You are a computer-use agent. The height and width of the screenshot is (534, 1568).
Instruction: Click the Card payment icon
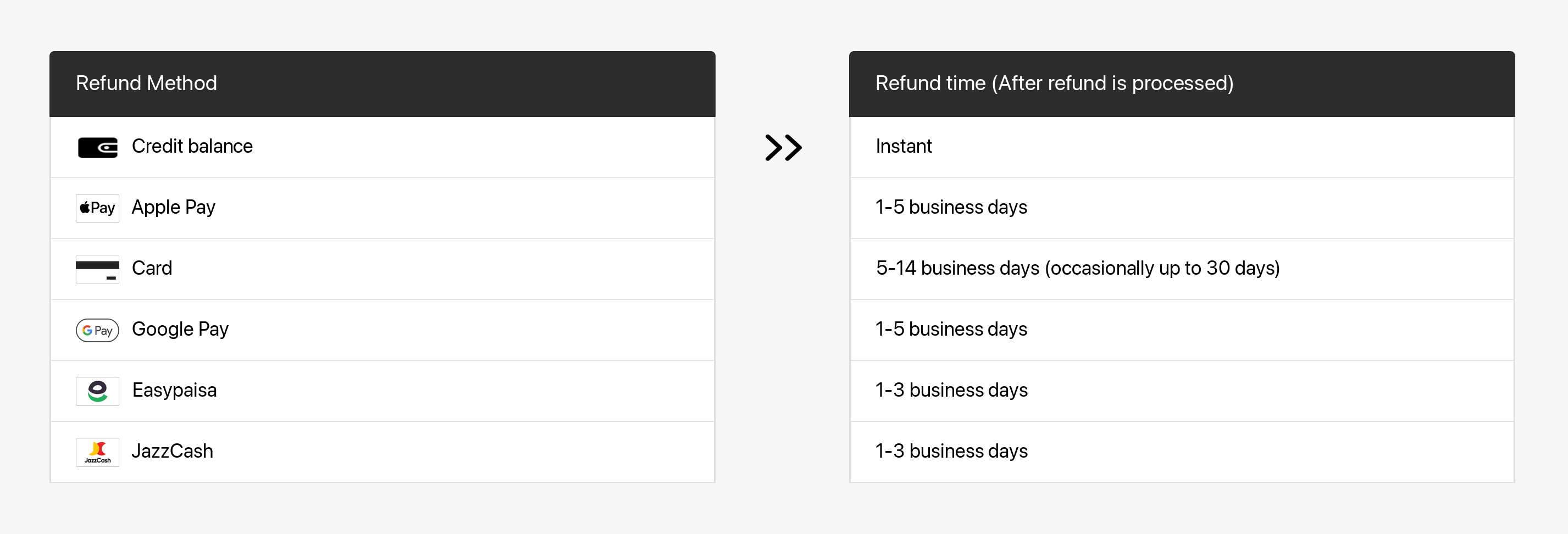point(97,269)
